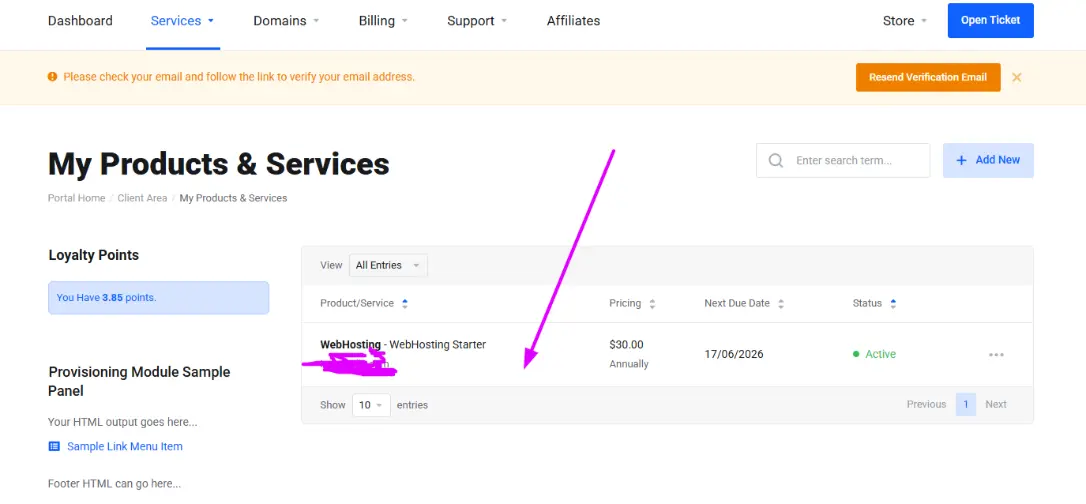Open the Affiliates menu item
Viewport: 1086px width, 504px height.
(573, 21)
